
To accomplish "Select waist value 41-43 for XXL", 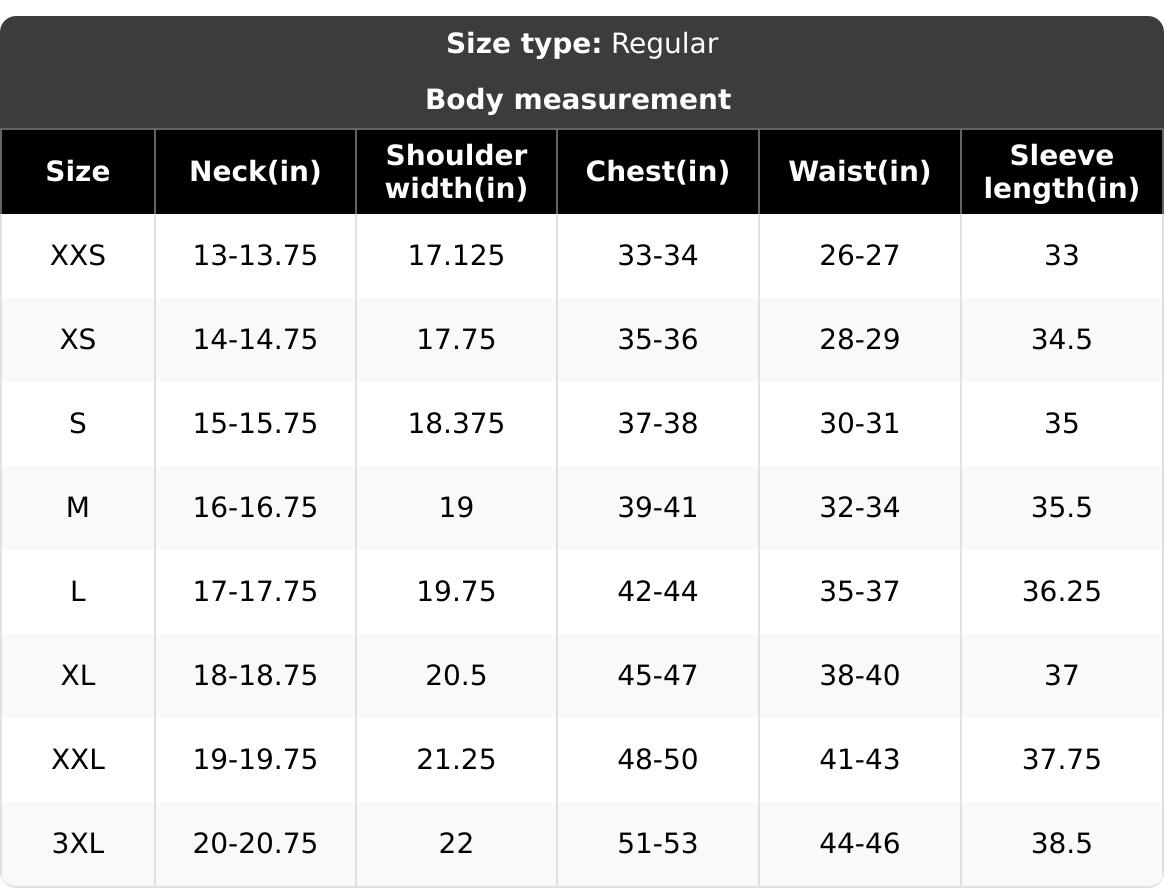I will 860,760.
